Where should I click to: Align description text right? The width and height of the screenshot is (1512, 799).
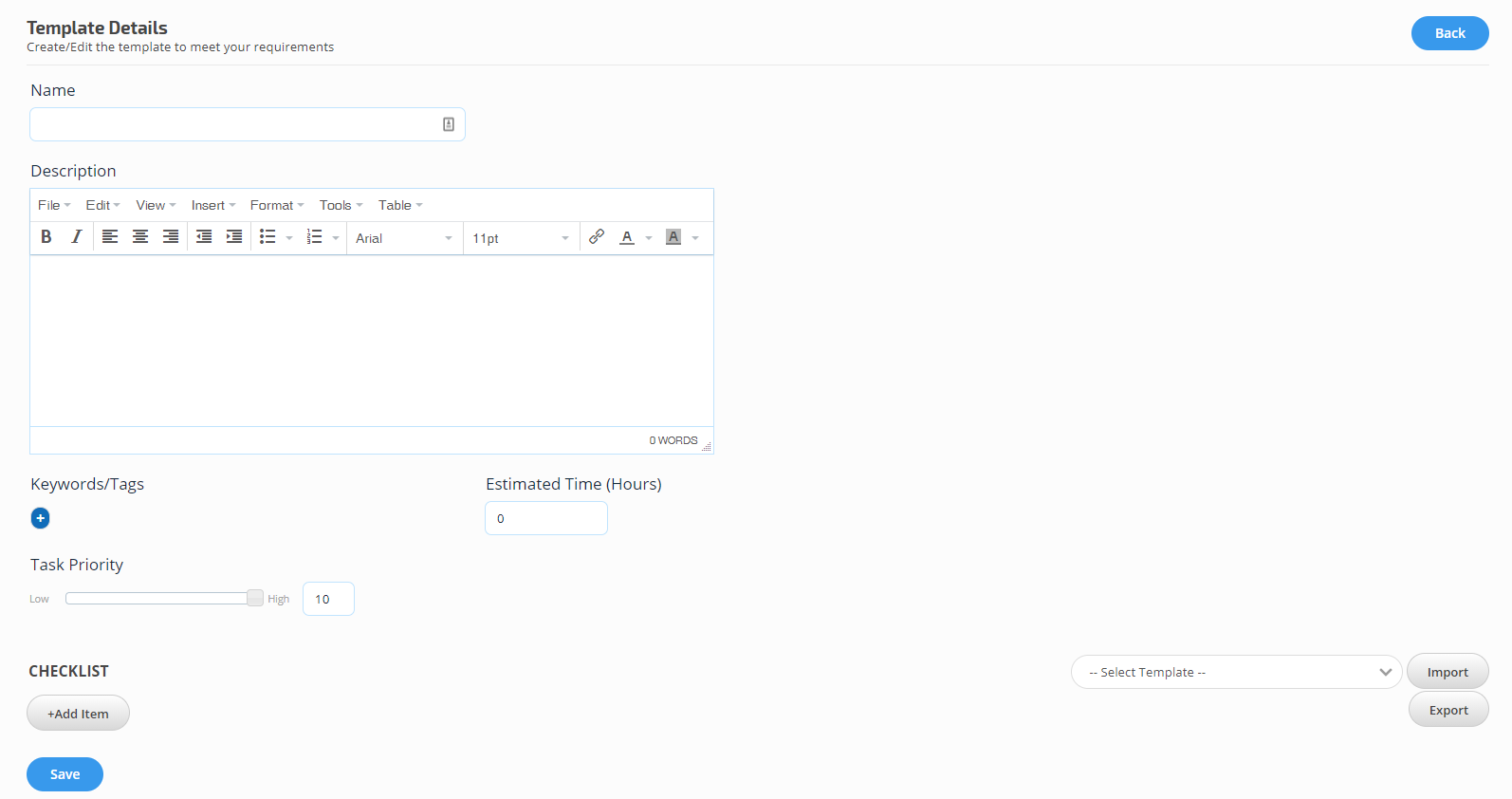coord(171,237)
